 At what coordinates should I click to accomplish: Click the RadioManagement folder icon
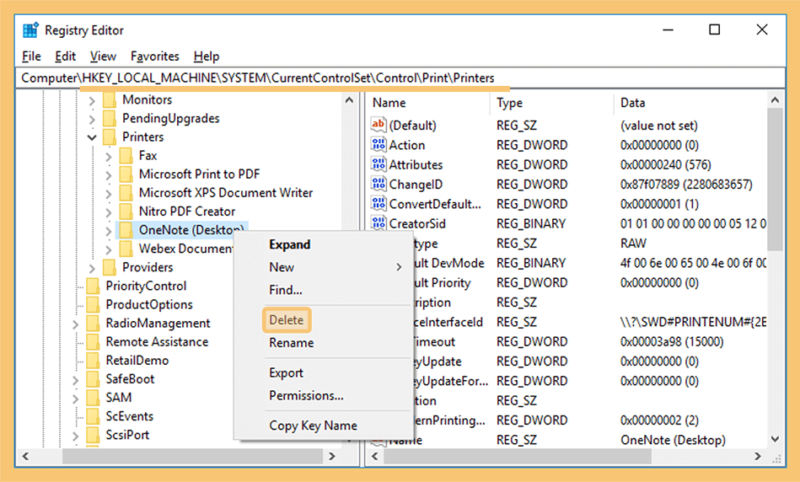(93, 323)
